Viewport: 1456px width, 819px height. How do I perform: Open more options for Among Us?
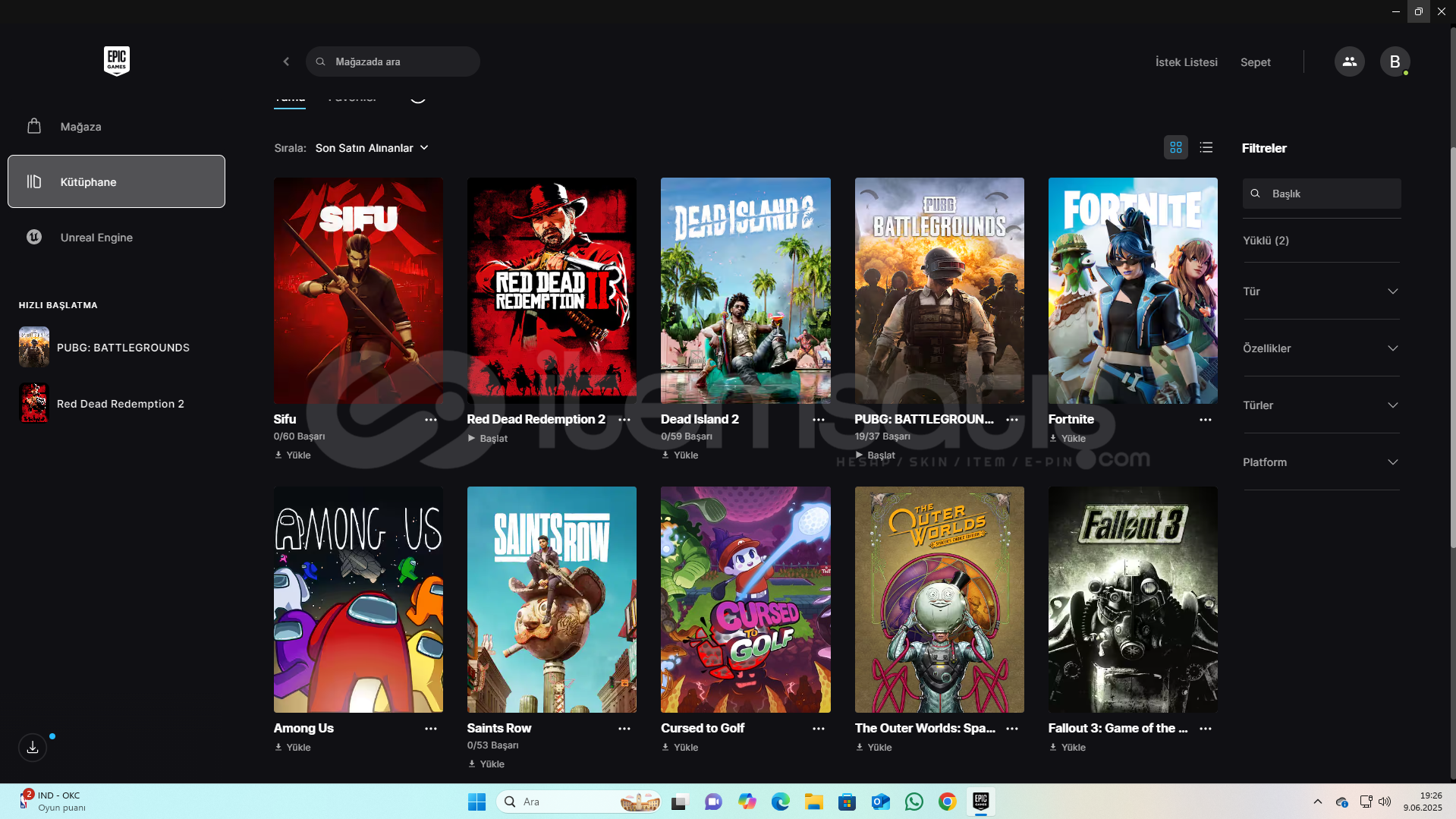pyautogui.click(x=431, y=729)
